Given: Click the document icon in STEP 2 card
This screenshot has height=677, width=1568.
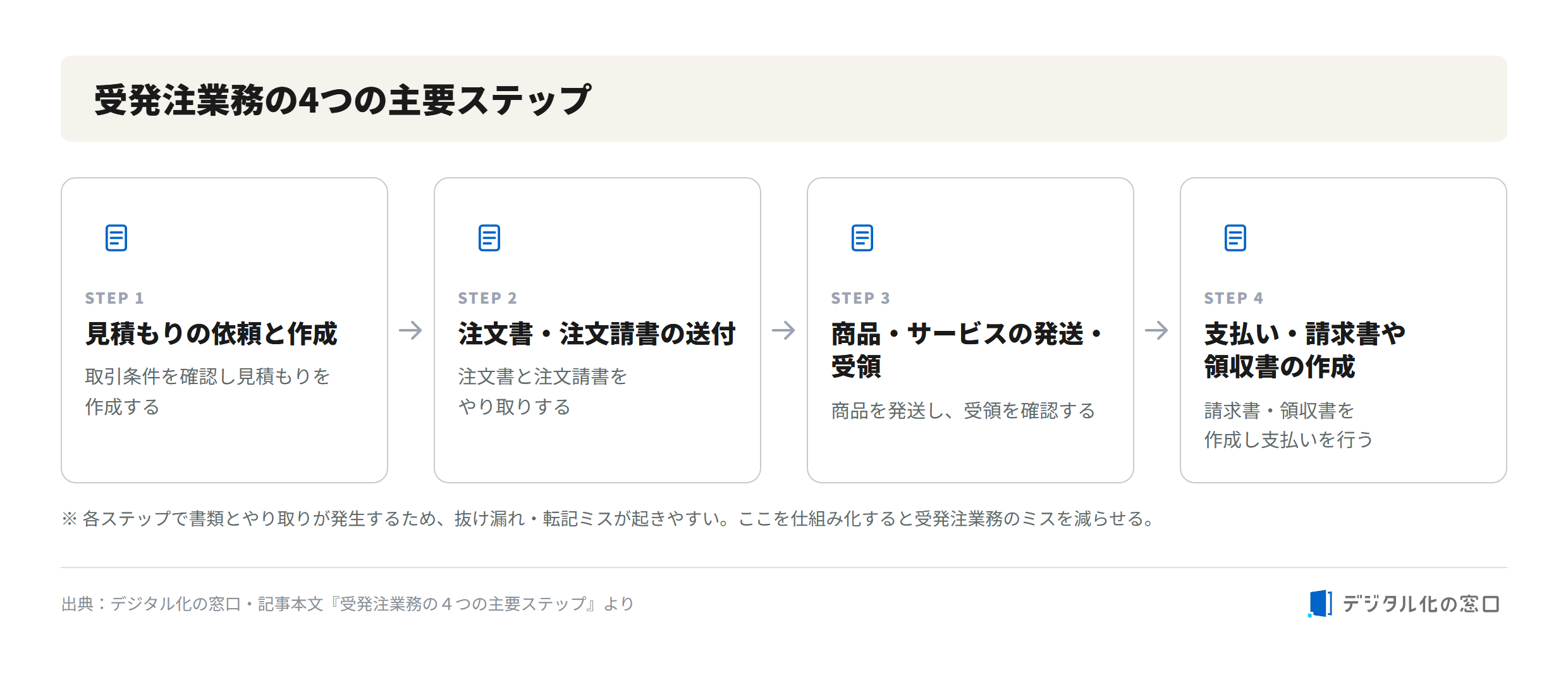Looking at the screenshot, I should pos(489,238).
